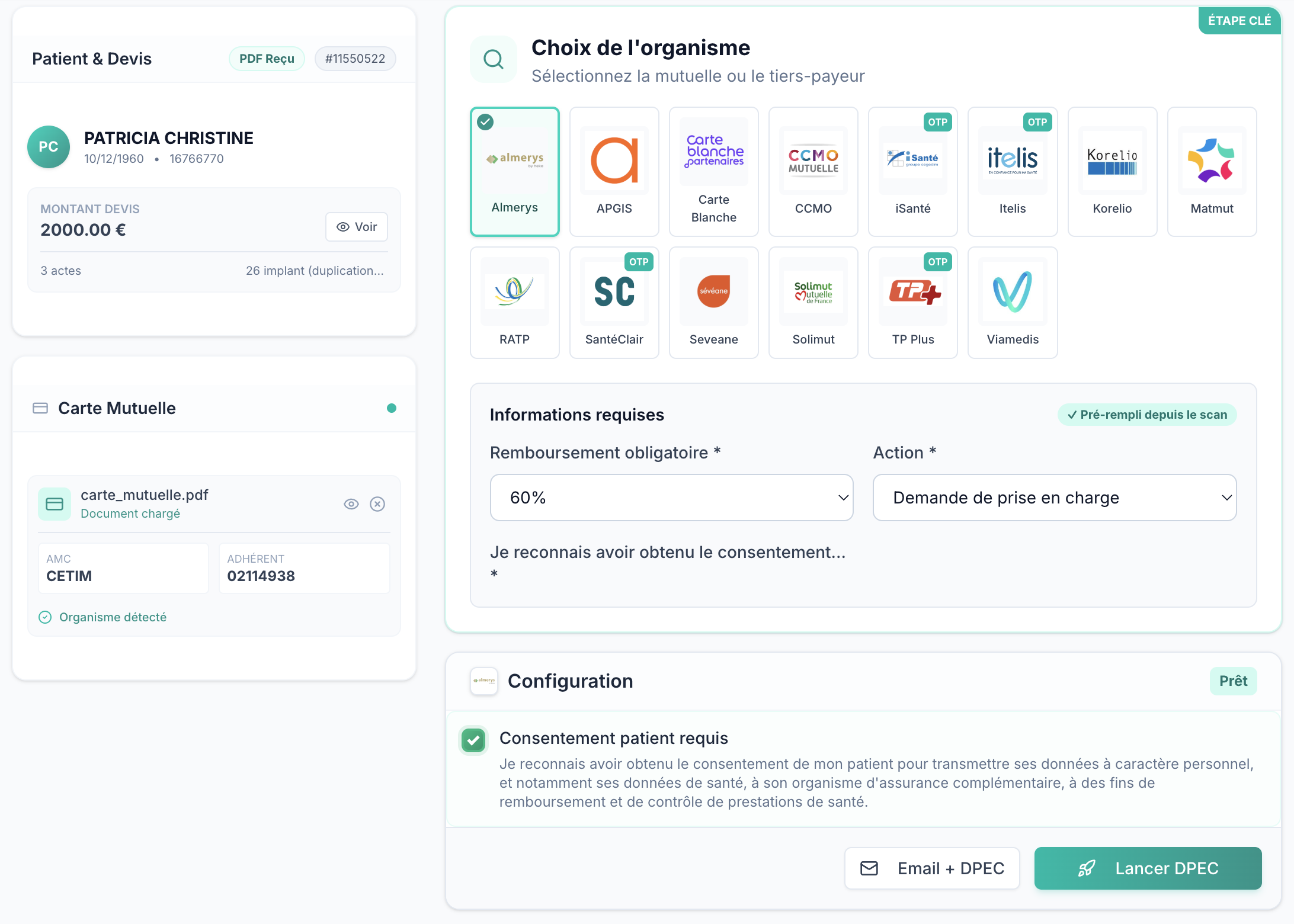Select the Matmut organisme card
Viewport: 1294px width, 924px height.
[x=1212, y=172]
